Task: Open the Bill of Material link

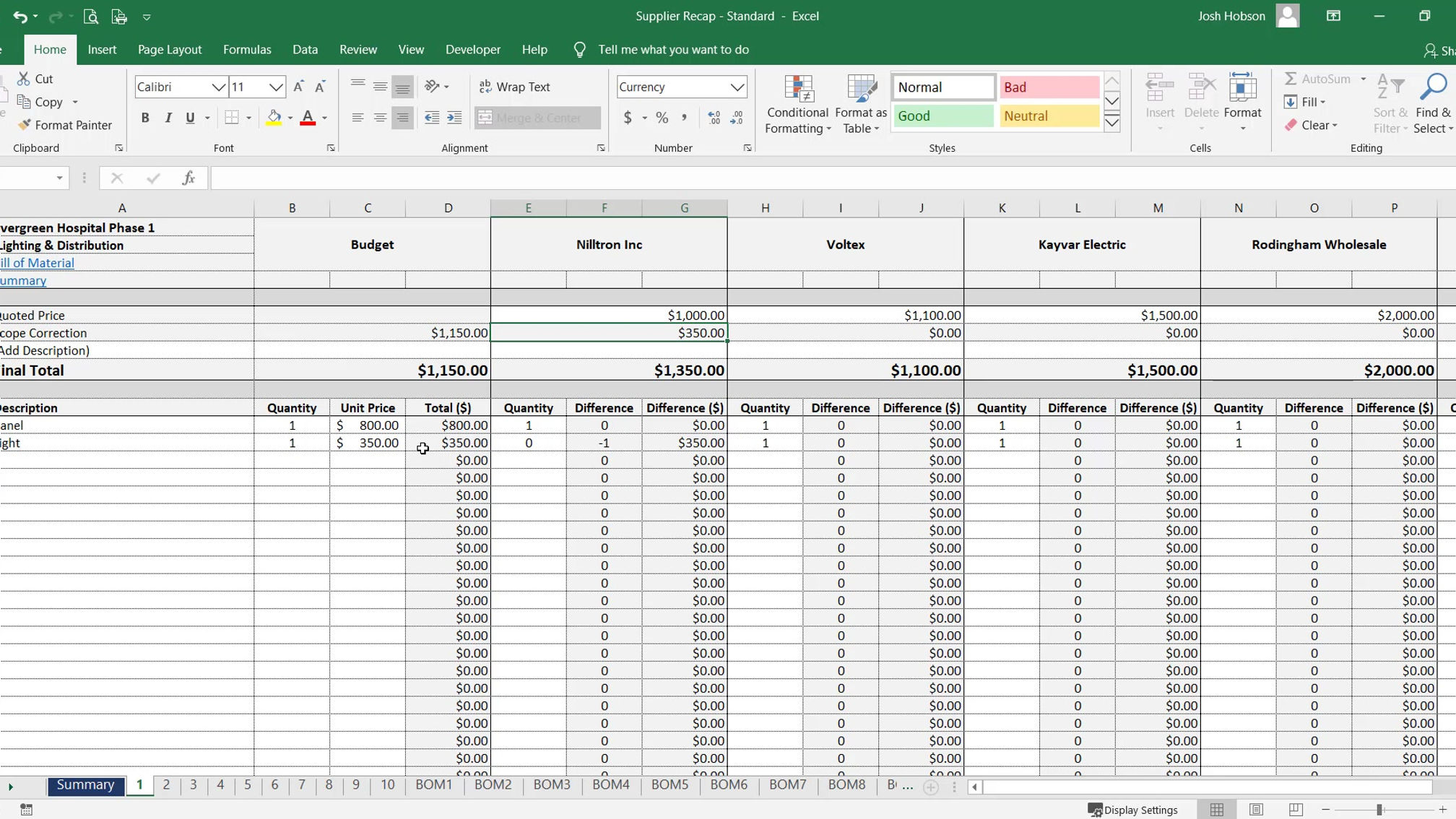Action: coord(37,263)
